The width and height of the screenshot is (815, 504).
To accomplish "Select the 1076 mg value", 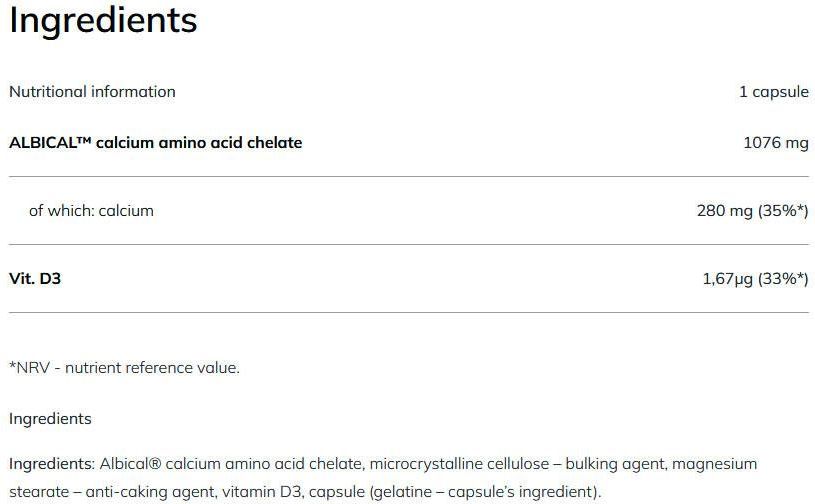I will pos(775,143).
